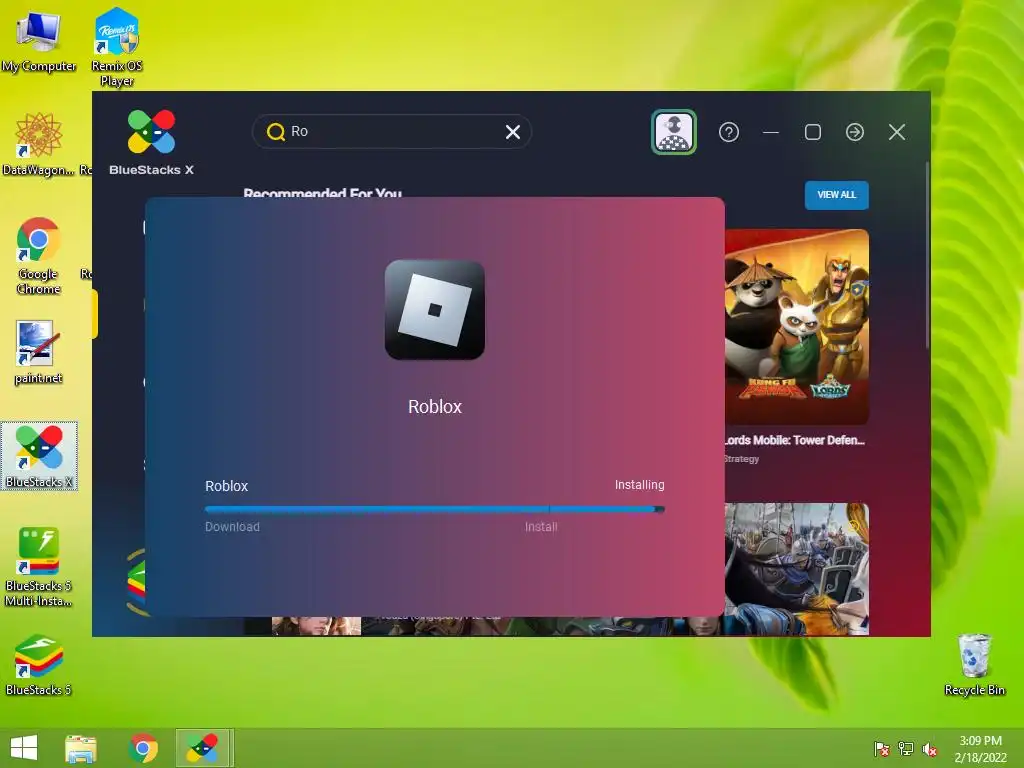Click the muted volume tray icon
This screenshot has width=1024, height=768.
(930, 749)
